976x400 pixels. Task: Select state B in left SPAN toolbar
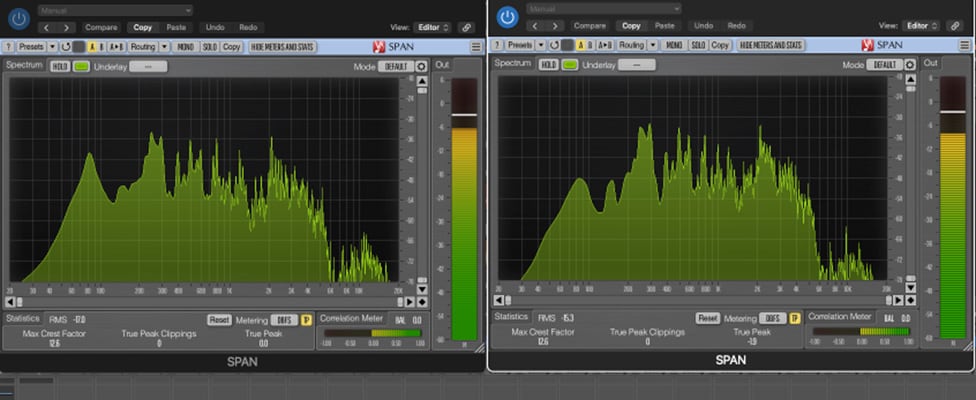[101, 47]
